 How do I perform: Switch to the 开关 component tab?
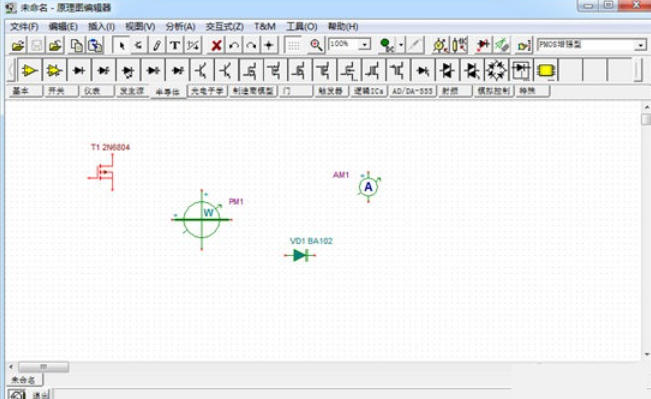61,91
